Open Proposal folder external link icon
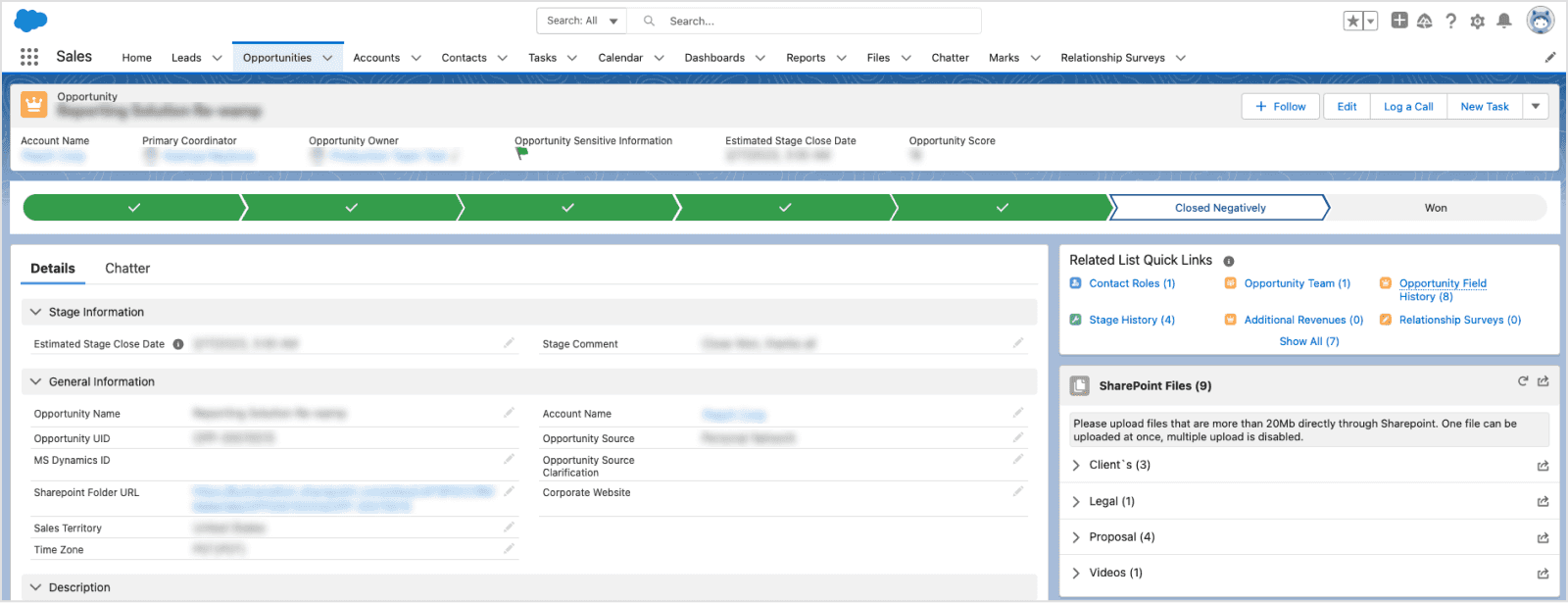The image size is (1568, 603). (1543, 537)
